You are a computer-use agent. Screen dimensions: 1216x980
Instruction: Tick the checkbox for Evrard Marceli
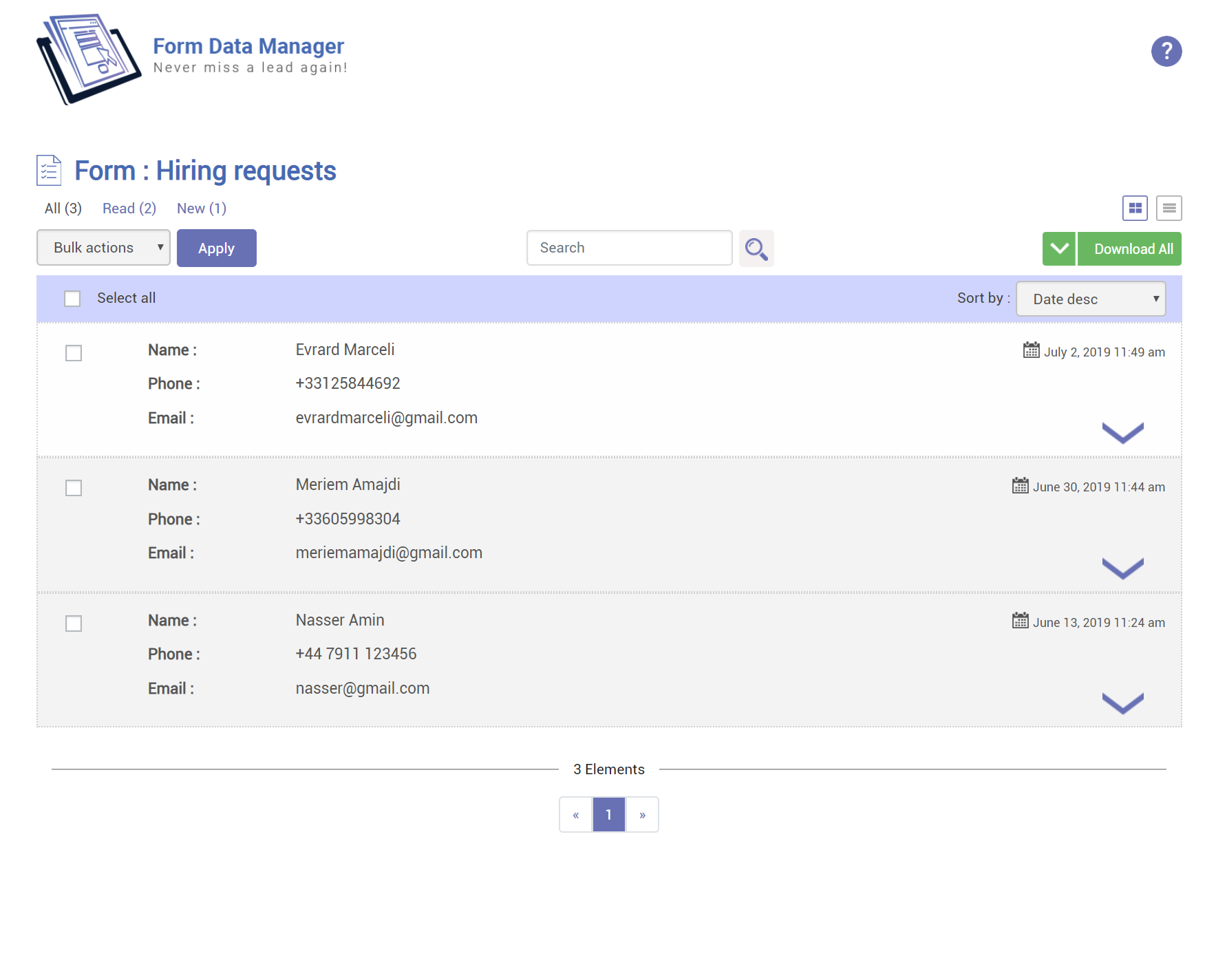pyautogui.click(x=74, y=353)
